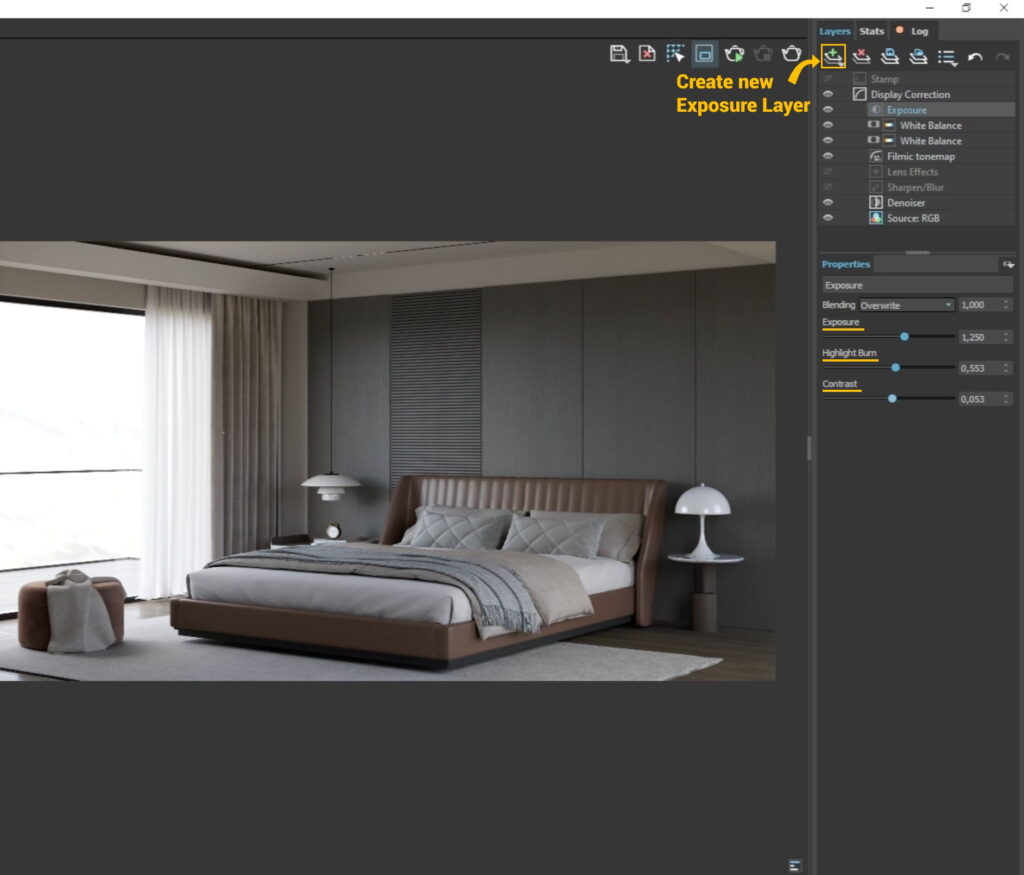The image size is (1024, 875).
Task: Click the Undo arrow in the layers toolbar
Action: (x=976, y=57)
